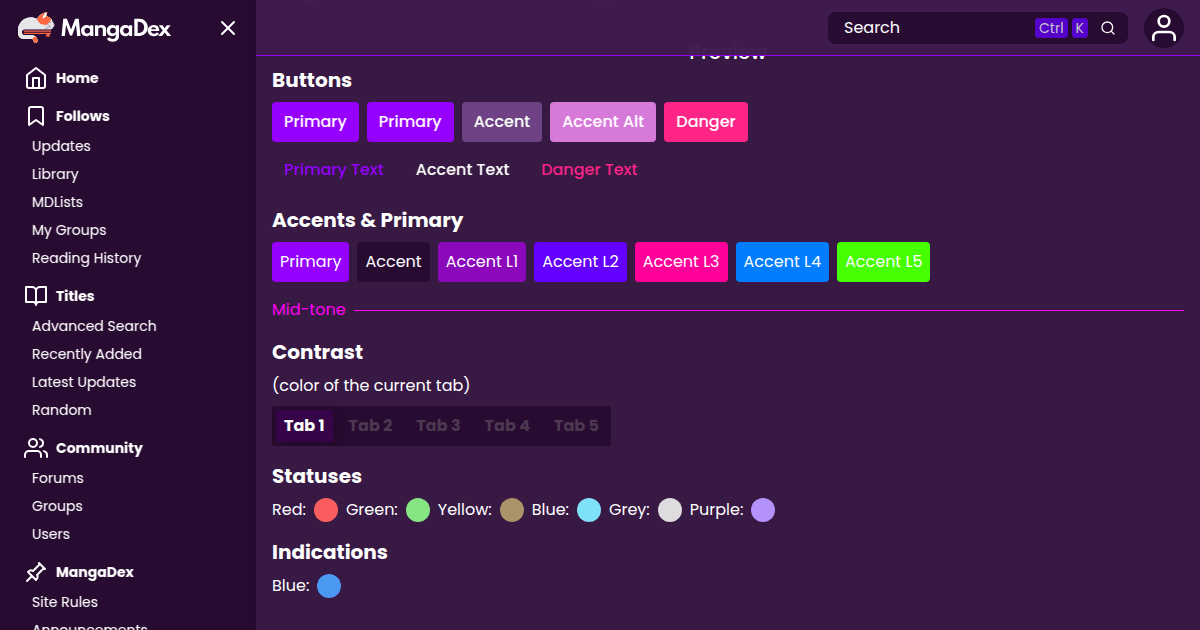Switch to Tab 2
This screenshot has height=630, width=1200.
click(x=370, y=425)
